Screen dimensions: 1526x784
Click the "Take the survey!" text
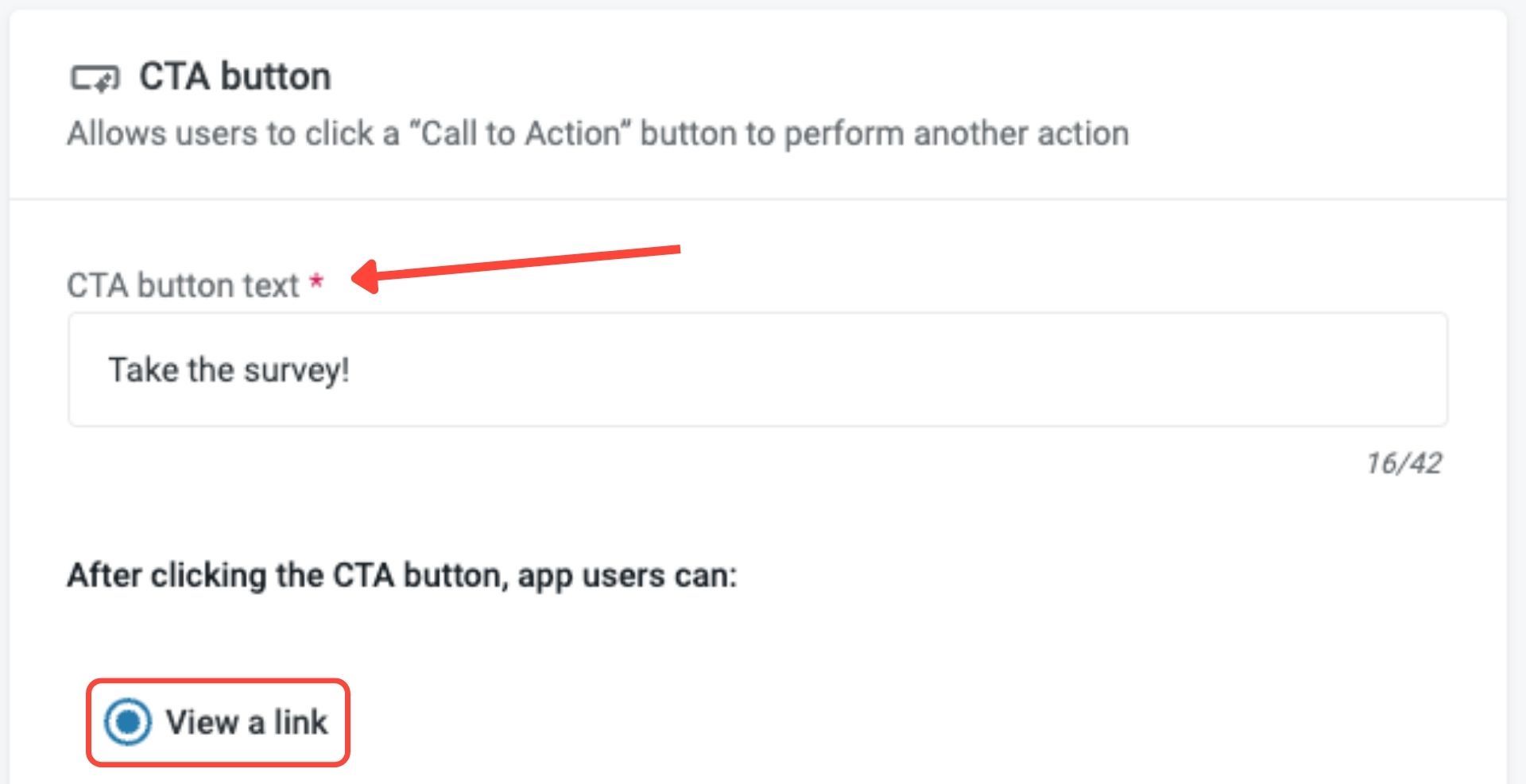tap(228, 369)
